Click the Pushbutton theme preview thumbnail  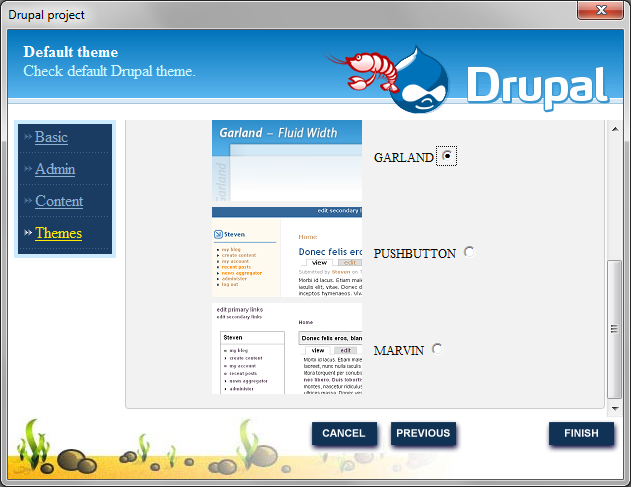click(287, 252)
